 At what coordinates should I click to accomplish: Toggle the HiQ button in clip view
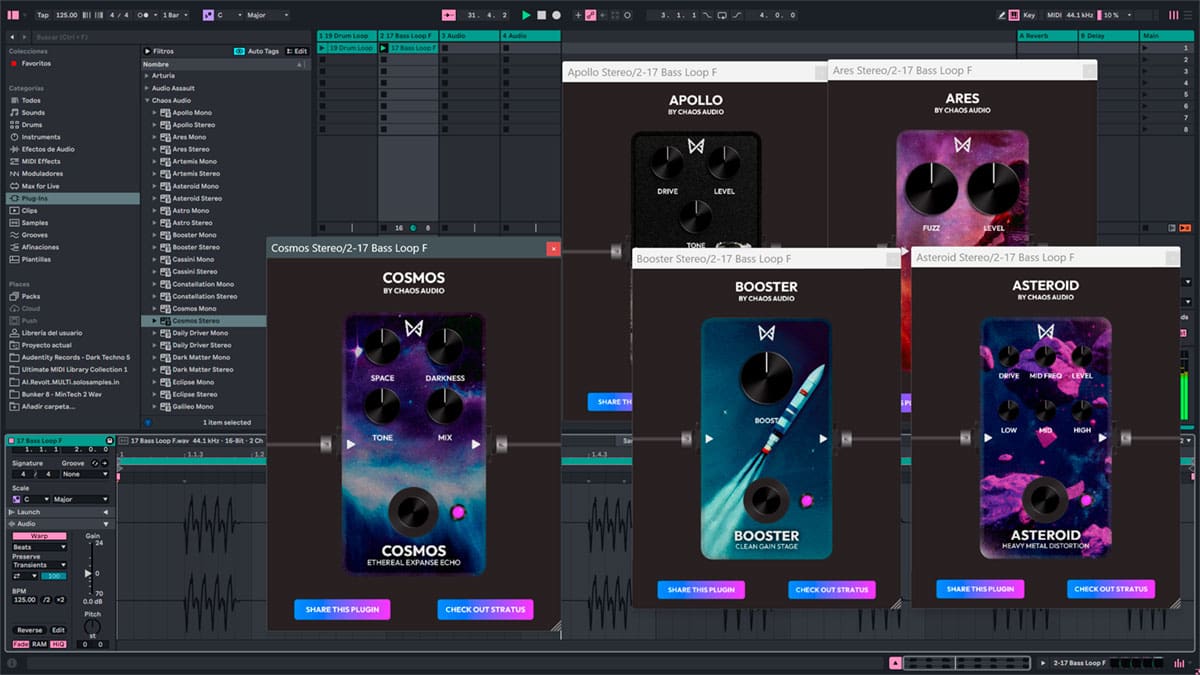pyautogui.click(x=58, y=644)
